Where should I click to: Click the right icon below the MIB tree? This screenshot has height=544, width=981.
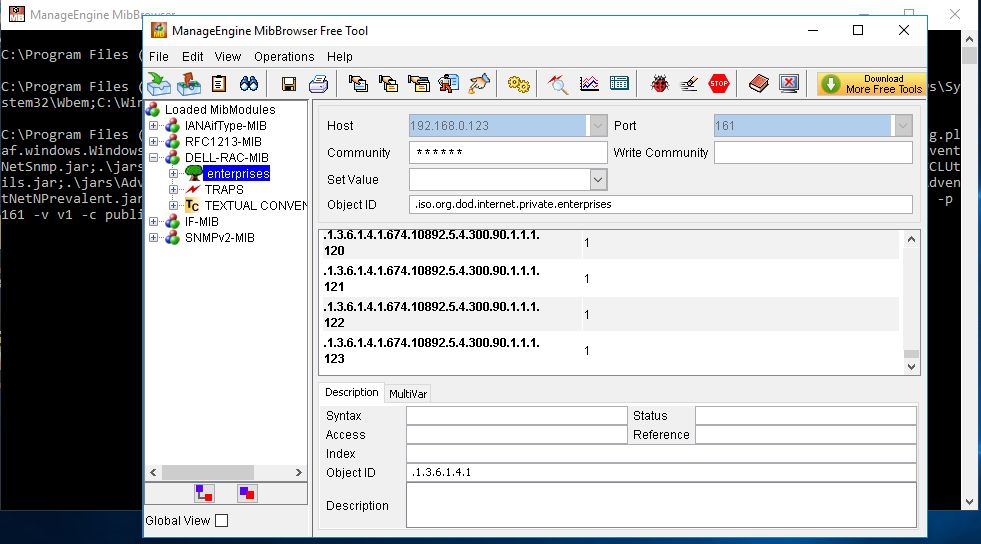pyautogui.click(x=247, y=493)
